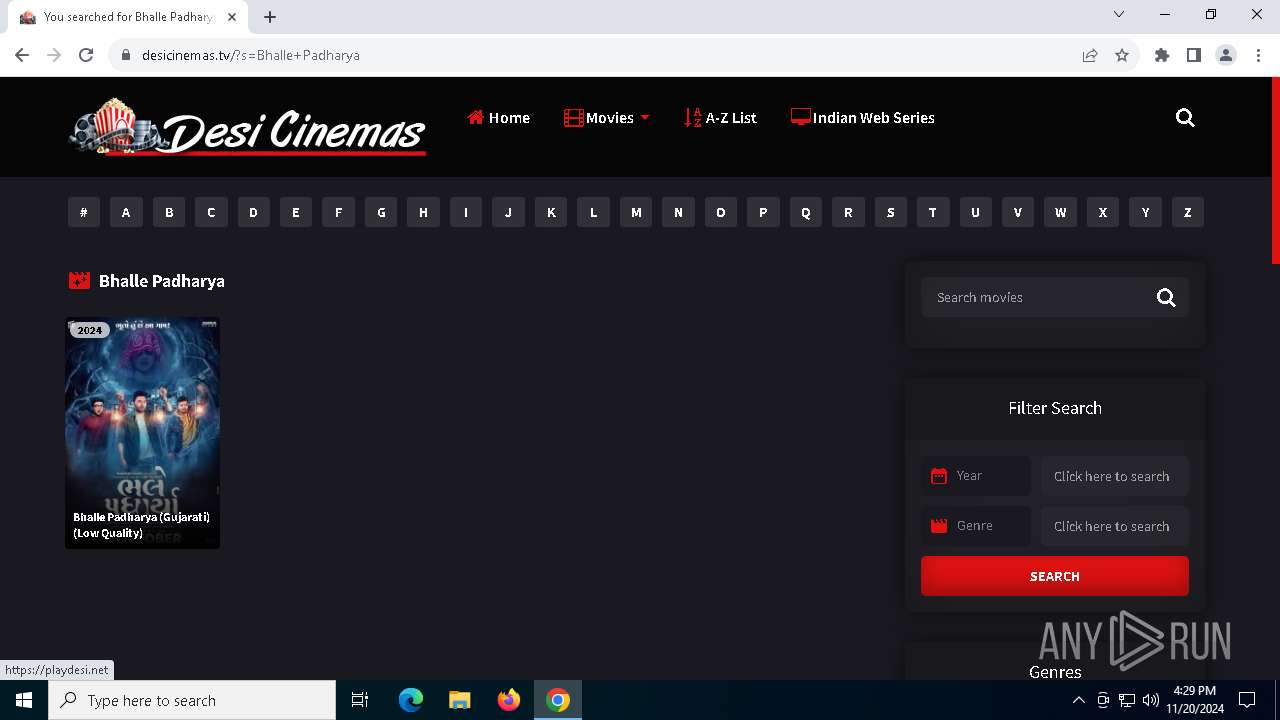Open File Explorer from taskbar

click(460, 700)
